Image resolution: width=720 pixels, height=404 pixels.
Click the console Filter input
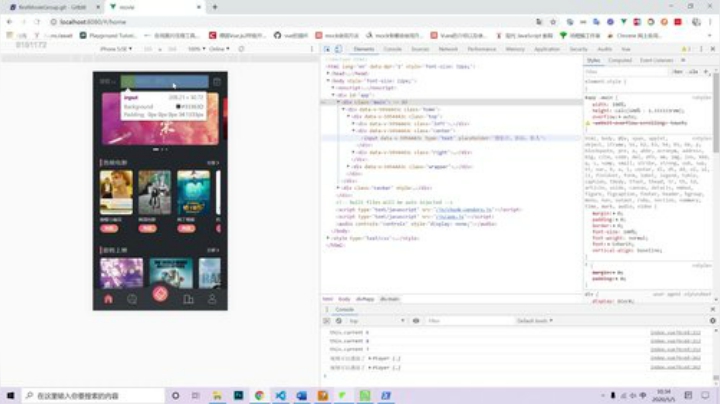pos(468,321)
